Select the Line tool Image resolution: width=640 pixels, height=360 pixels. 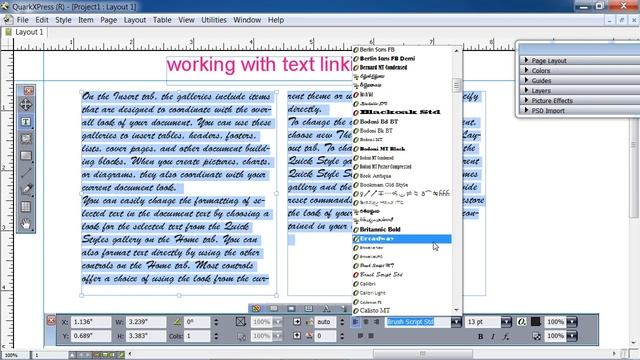coord(26,173)
